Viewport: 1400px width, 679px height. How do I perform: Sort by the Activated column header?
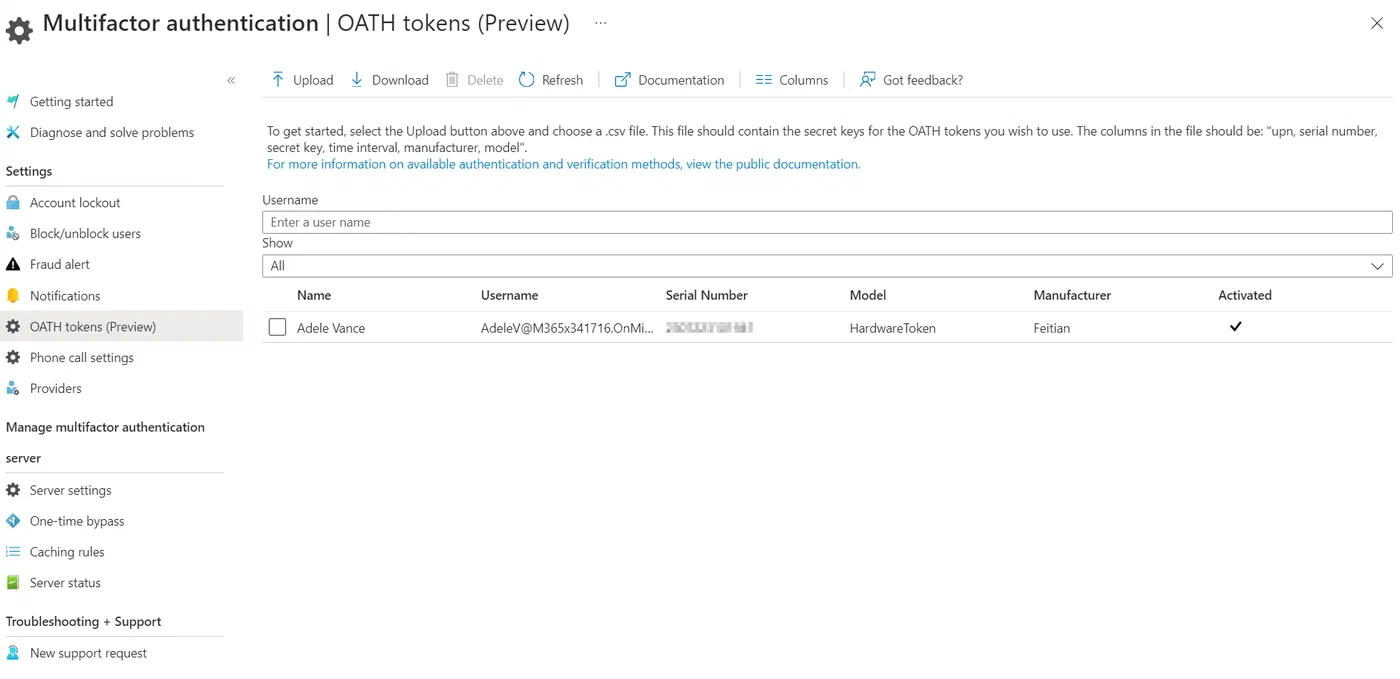tap(1245, 295)
